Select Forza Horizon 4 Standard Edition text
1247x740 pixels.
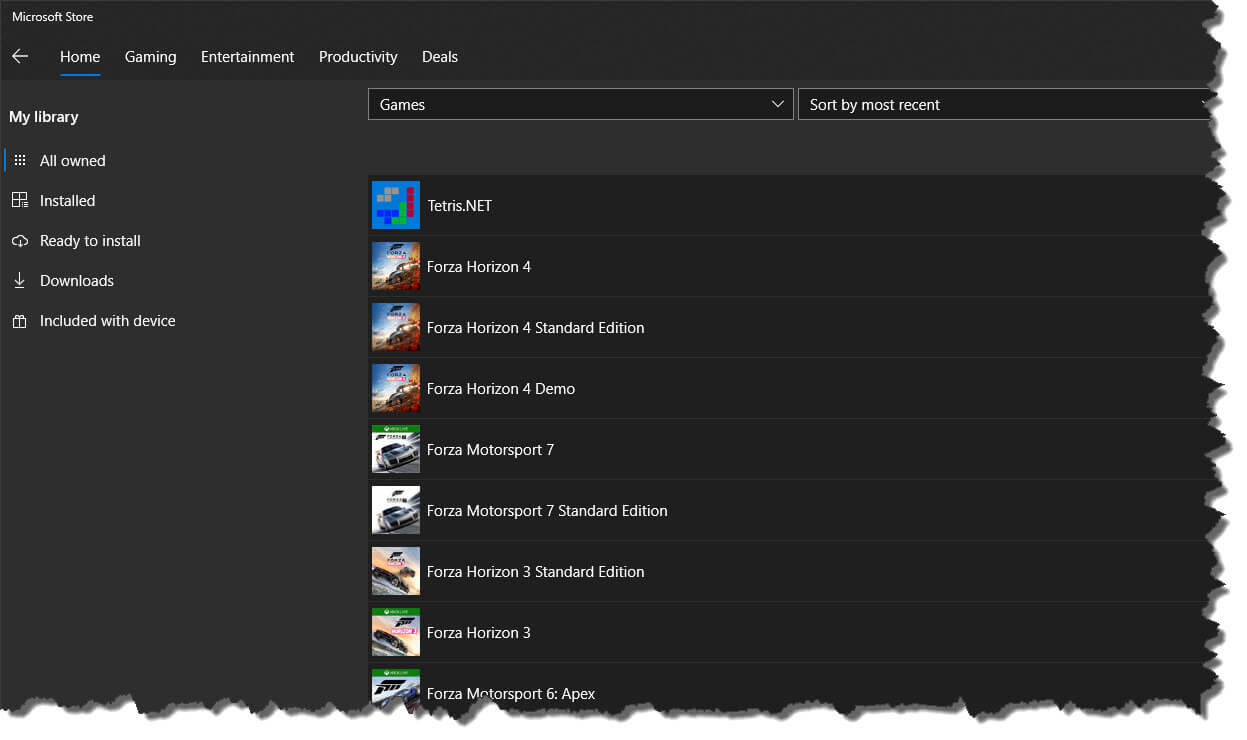pos(536,327)
